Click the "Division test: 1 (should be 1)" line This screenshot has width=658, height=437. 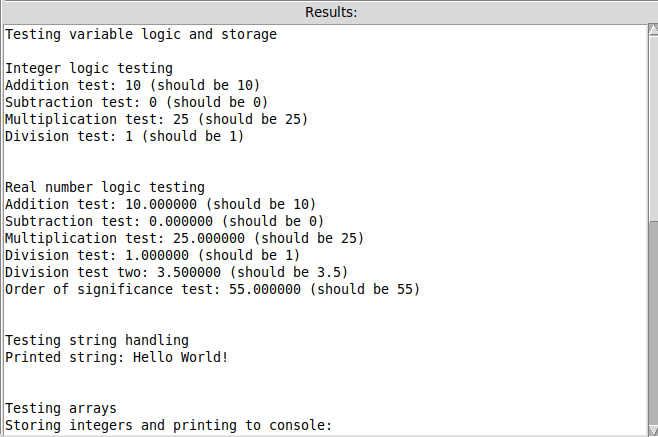pyautogui.click(x=125, y=136)
